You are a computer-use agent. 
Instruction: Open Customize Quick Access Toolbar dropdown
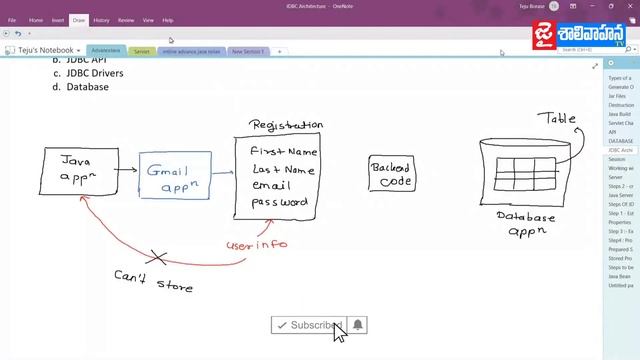[29, 33]
